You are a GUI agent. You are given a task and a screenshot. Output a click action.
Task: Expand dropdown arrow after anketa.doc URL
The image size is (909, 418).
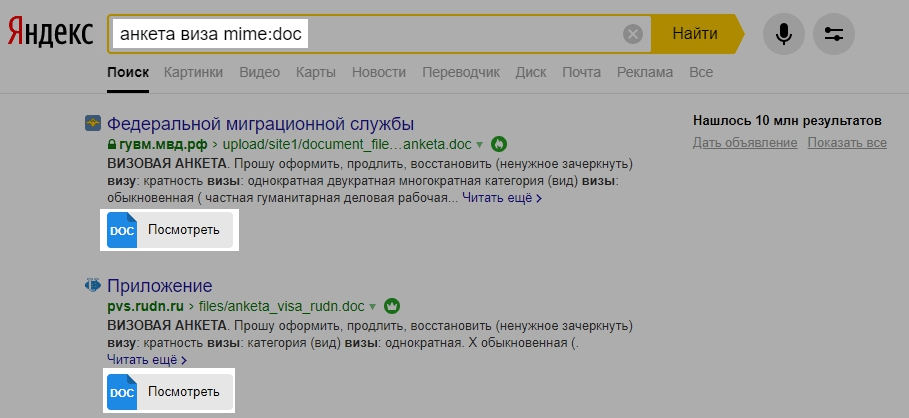(x=480, y=144)
